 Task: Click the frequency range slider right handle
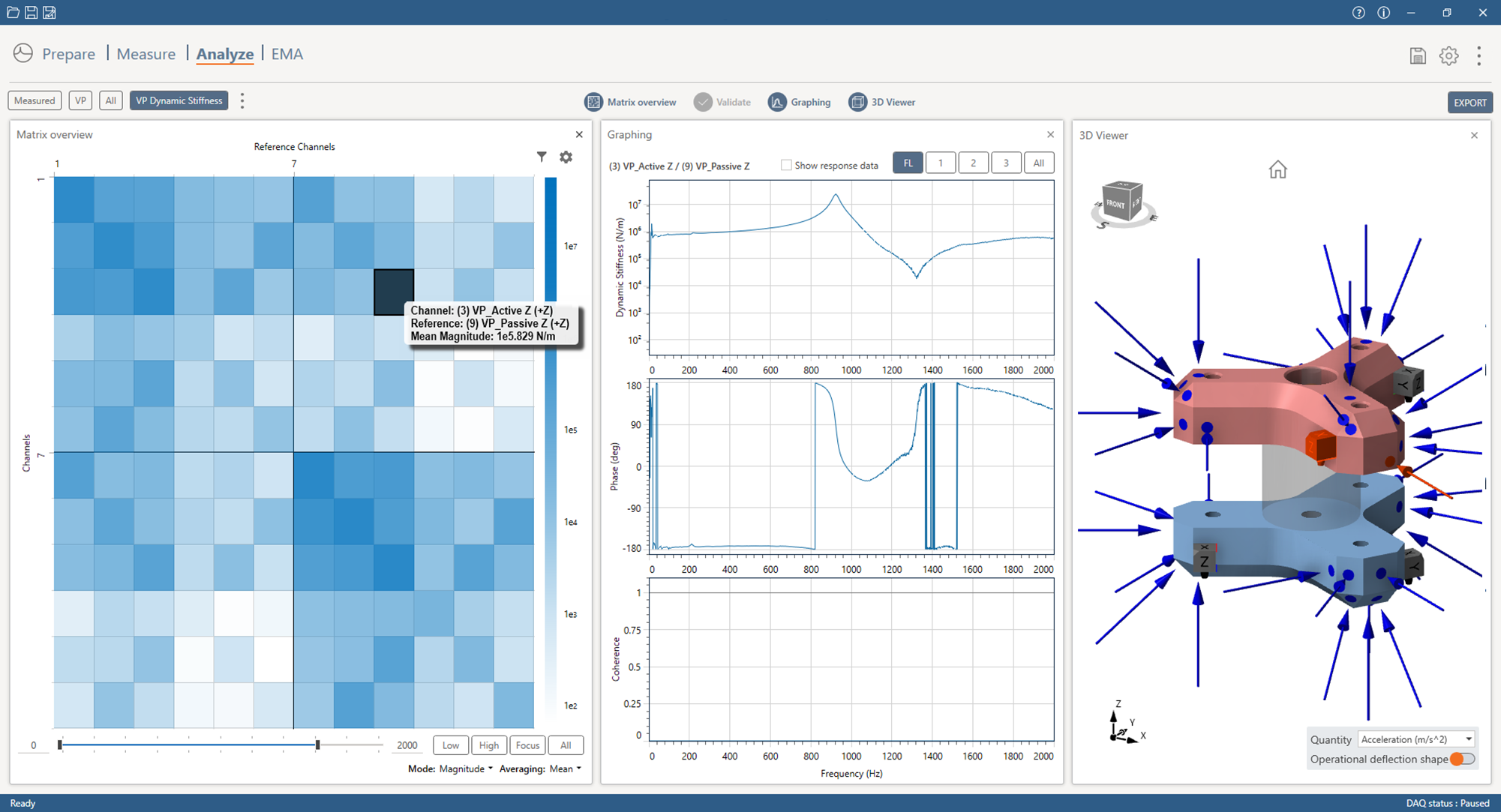tap(317, 745)
